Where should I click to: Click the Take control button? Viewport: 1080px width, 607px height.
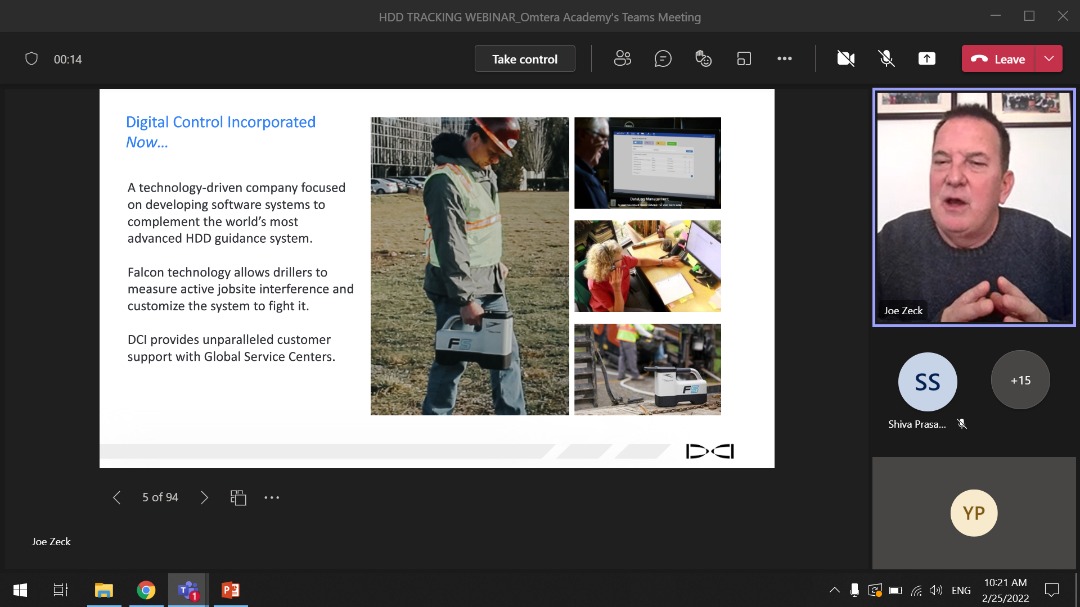tap(525, 59)
